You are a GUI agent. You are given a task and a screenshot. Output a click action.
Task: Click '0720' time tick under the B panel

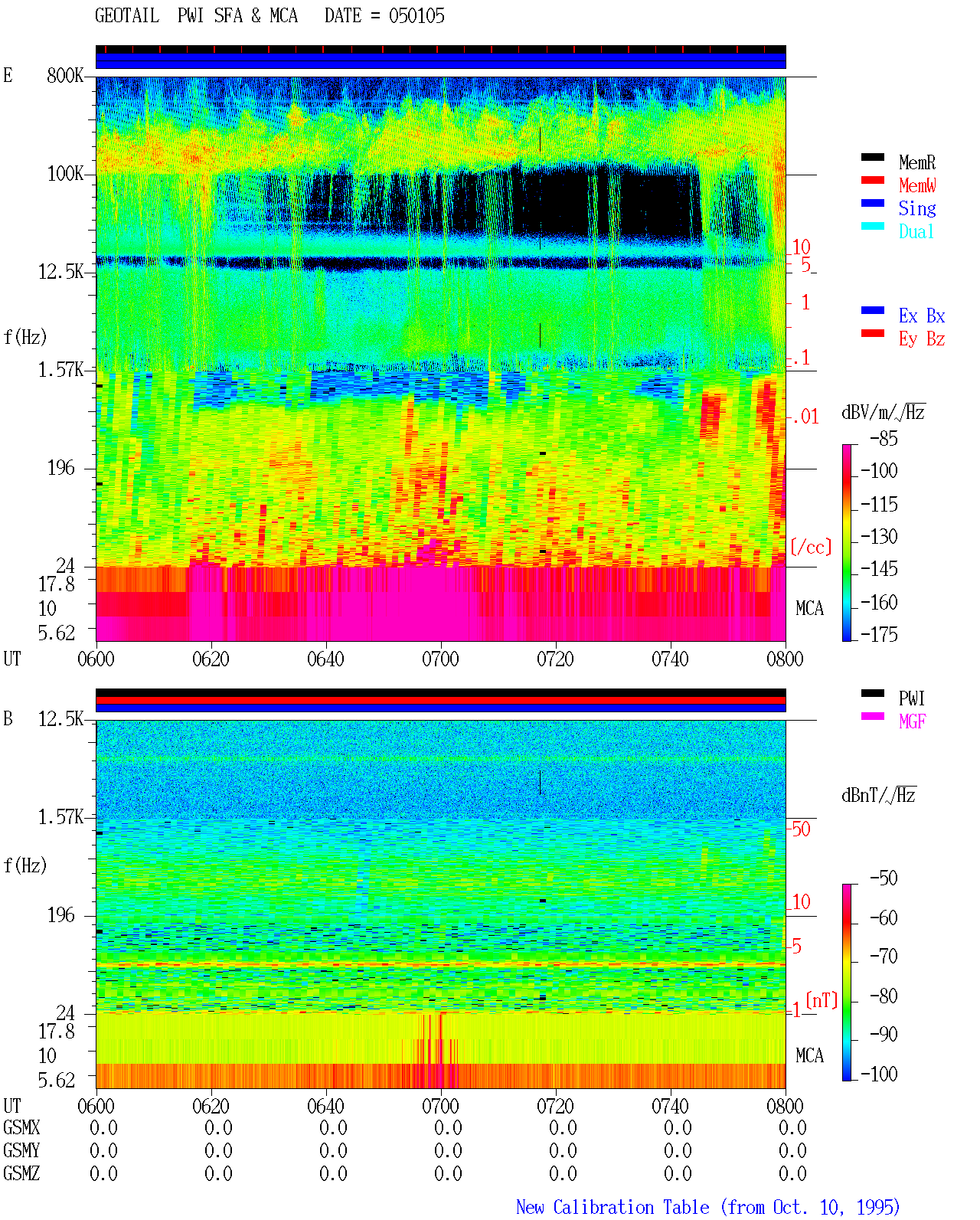pos(555,1107)
